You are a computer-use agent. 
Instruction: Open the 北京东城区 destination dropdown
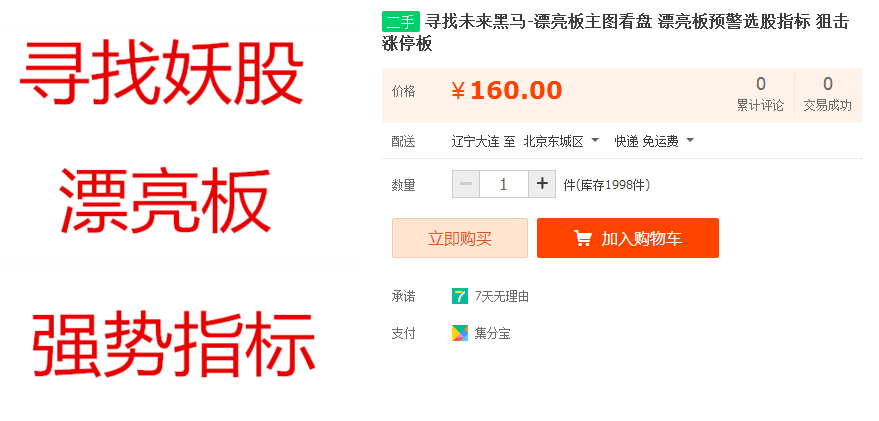coord(561,141)
